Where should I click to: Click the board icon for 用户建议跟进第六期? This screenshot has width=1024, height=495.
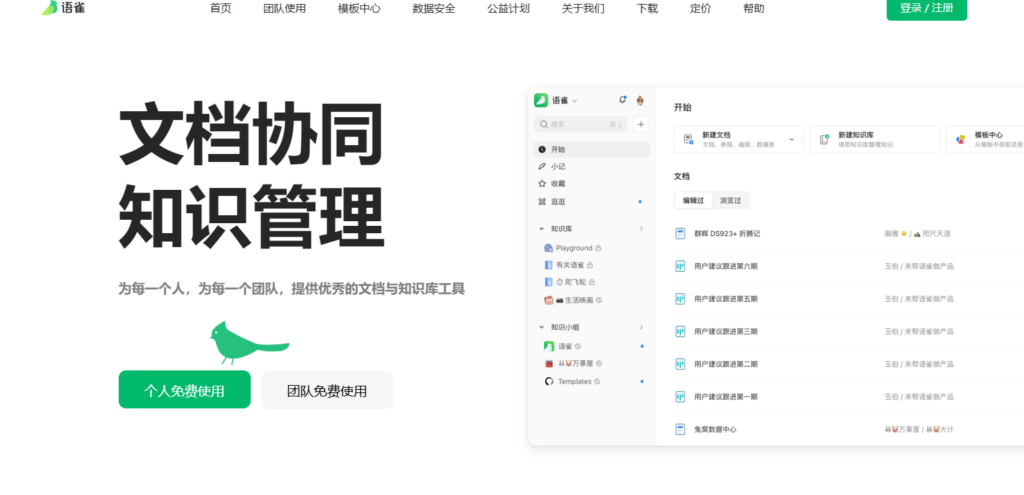point(680,266)
